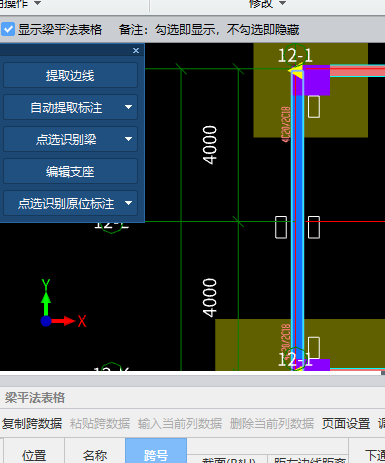Expand the 自动提取标注 dropdown arrow
This screenshot has width=385, height=463.
tap(128, 107)
